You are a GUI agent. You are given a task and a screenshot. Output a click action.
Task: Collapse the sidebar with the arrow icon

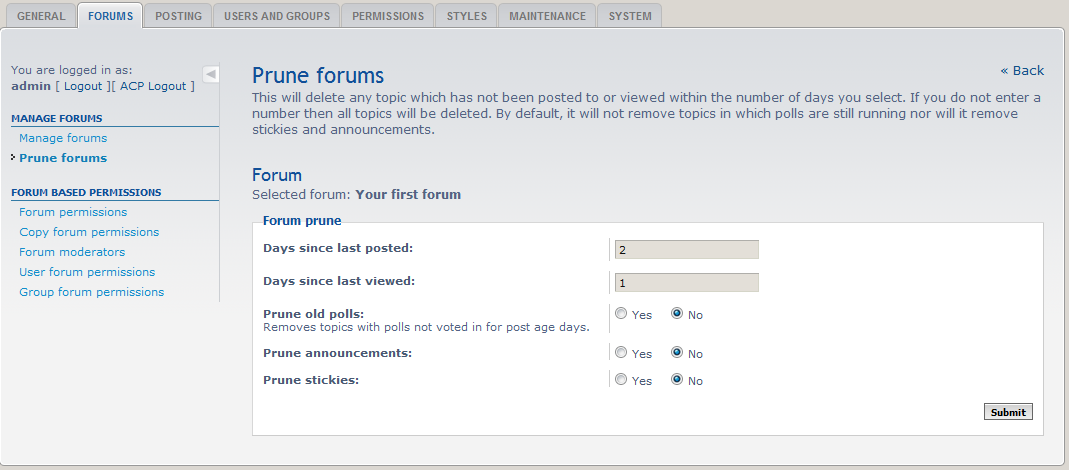click(x=210, y=74)
